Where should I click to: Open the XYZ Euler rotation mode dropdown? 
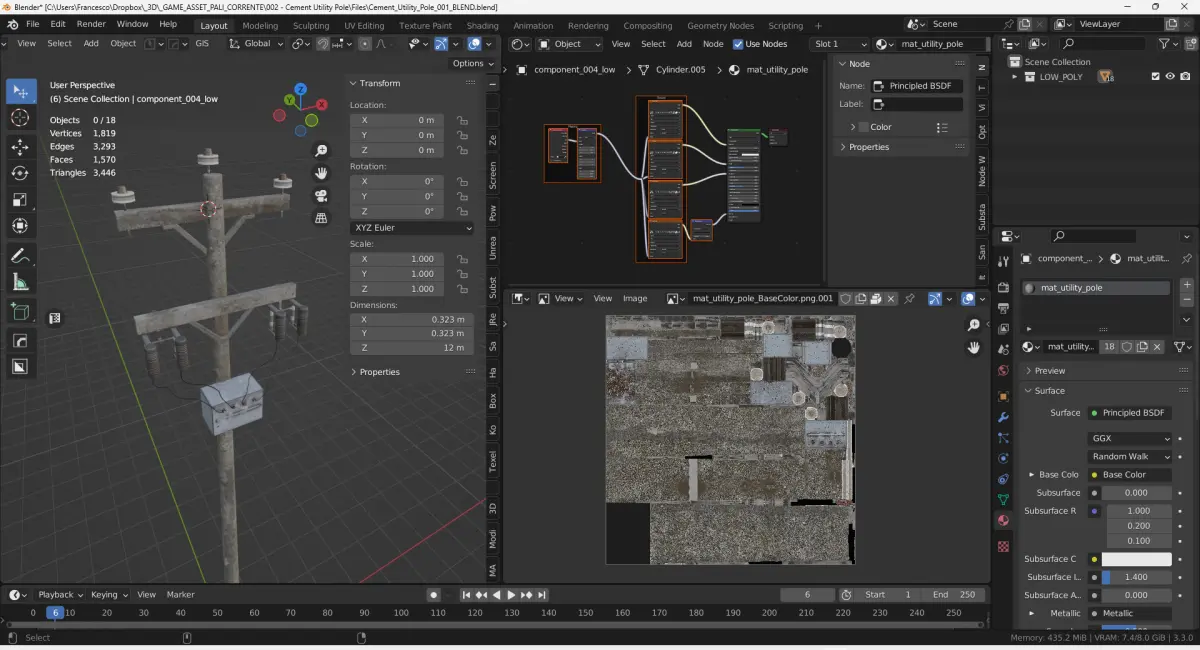[412, 228]
